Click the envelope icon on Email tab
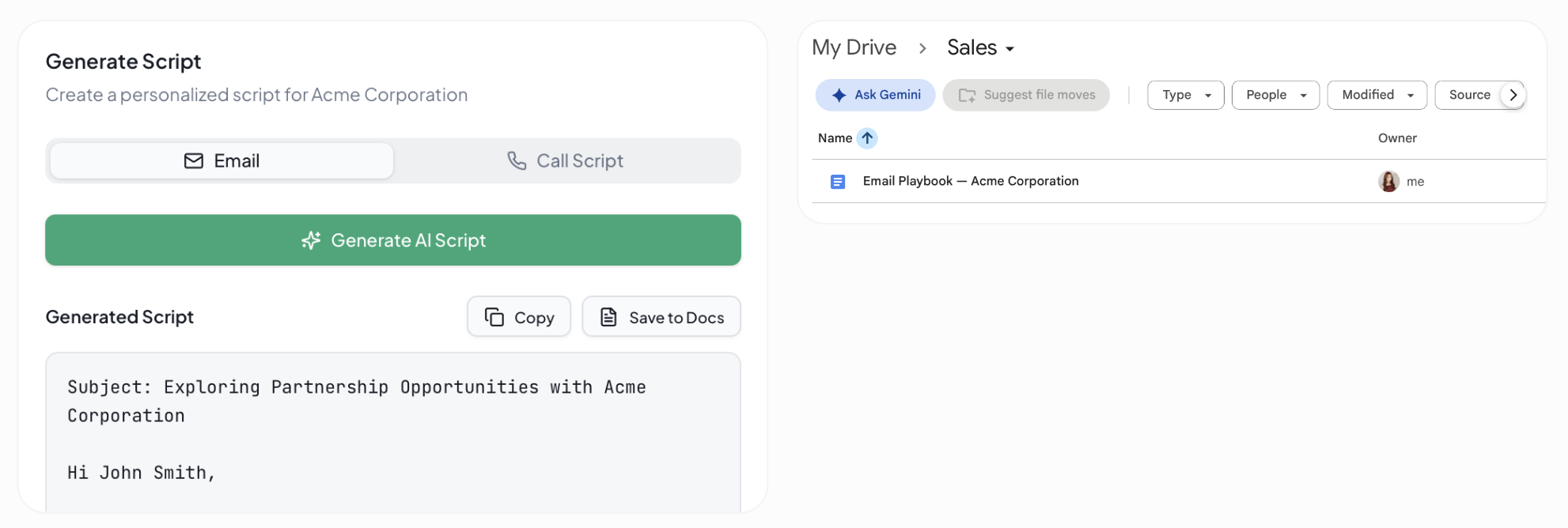The image size is (1568, 528). pyautogui.click(x=194, y=161)
